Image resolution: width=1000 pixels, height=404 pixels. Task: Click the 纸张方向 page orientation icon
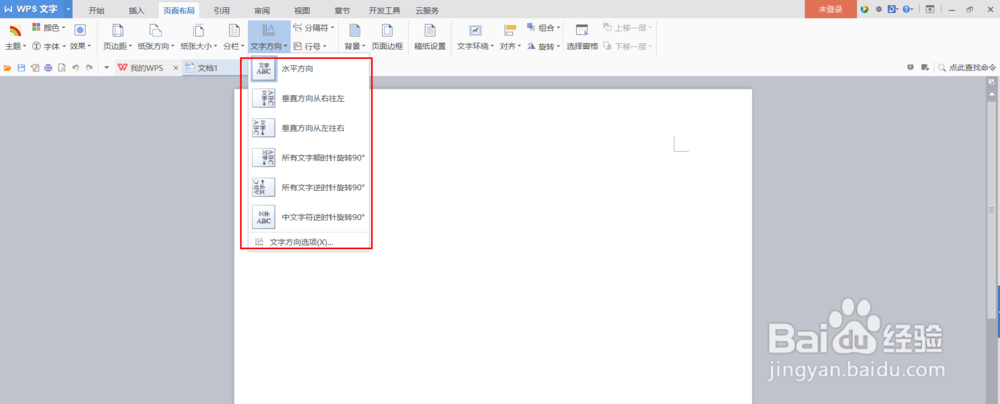pos(156,30)
